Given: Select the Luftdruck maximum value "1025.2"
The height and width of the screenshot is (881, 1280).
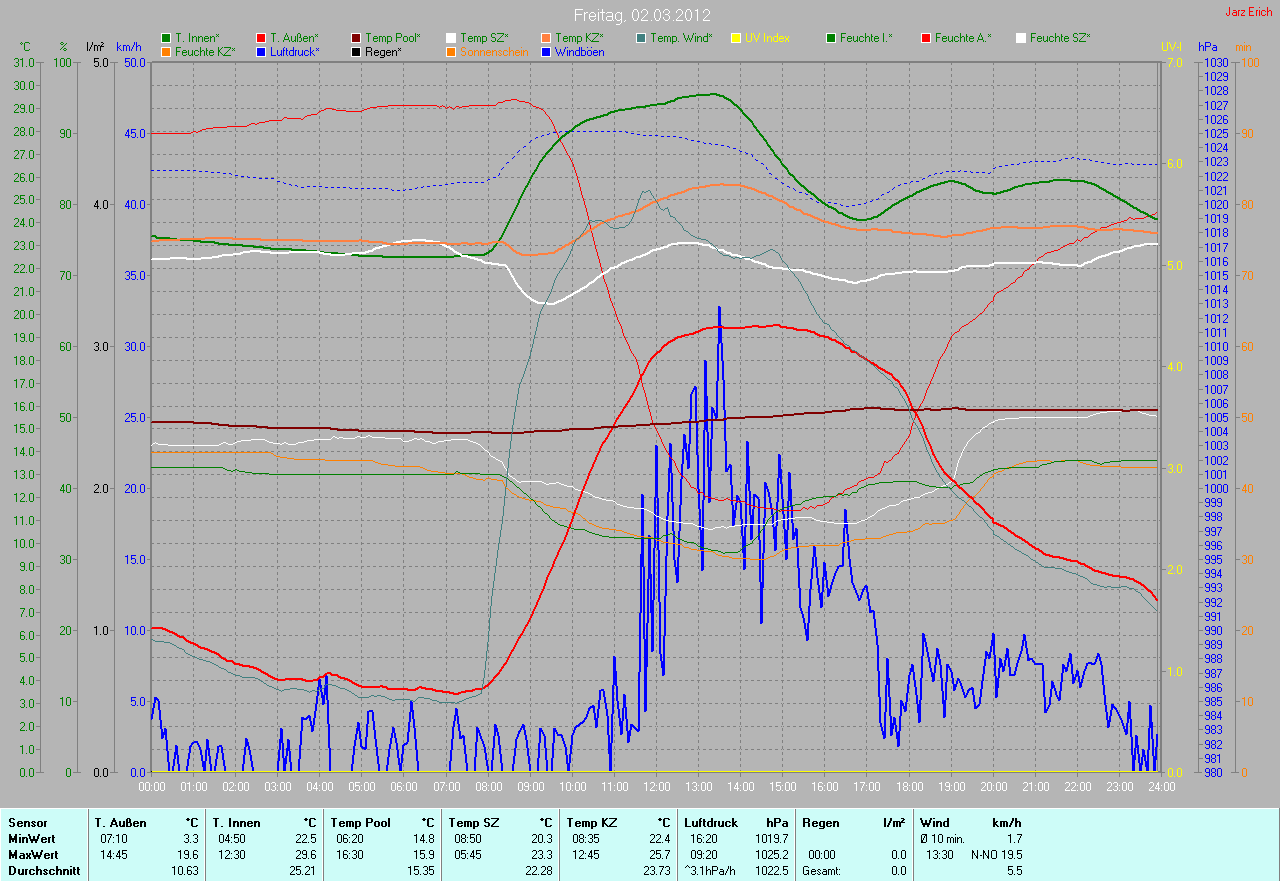Looking at the screenshot, I should tap(772, 855).
